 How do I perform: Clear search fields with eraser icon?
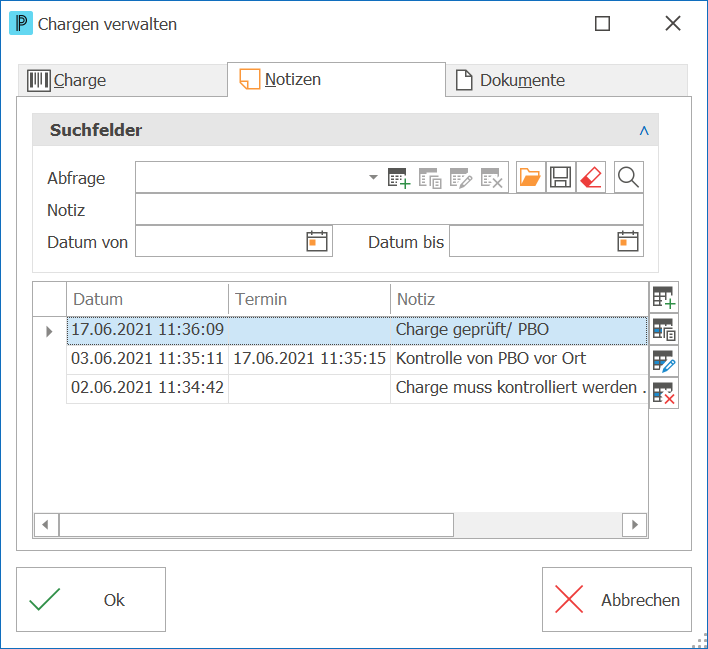pos(591,177)
